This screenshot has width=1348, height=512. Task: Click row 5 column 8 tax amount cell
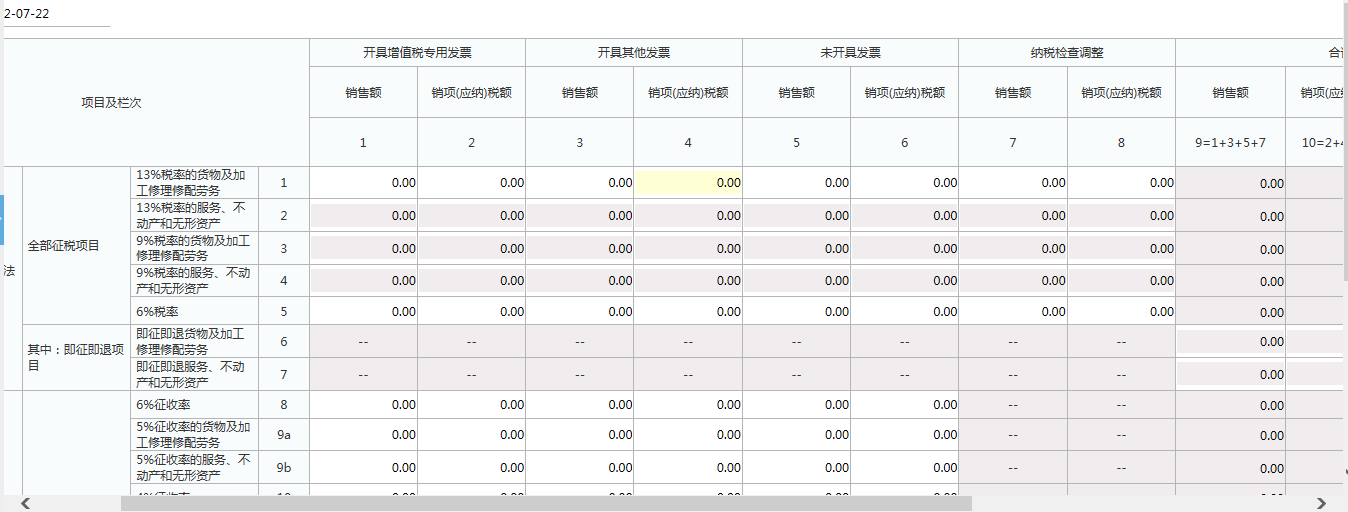1121,311
